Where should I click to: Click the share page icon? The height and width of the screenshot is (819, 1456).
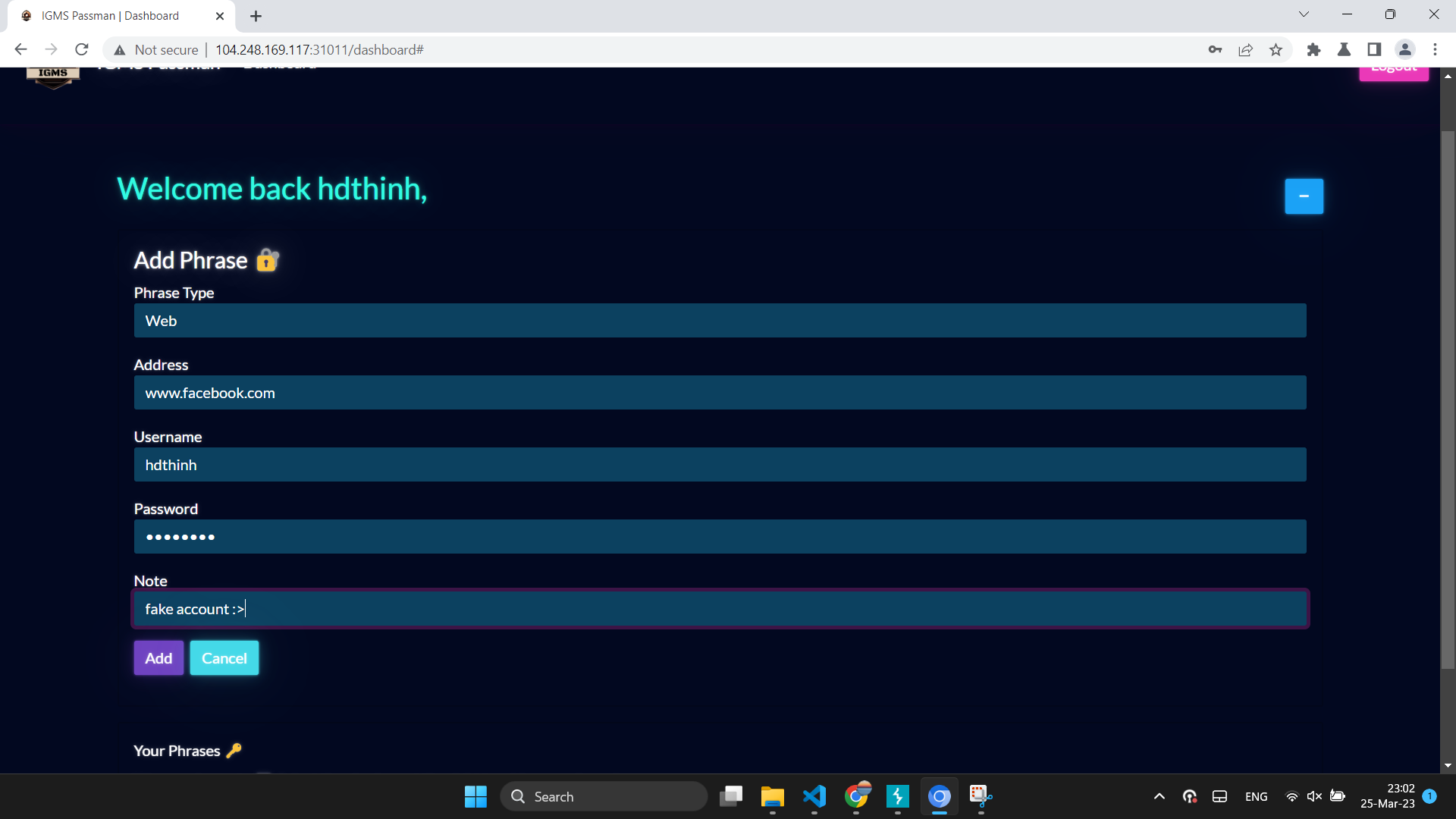(x=1245, y=50)
